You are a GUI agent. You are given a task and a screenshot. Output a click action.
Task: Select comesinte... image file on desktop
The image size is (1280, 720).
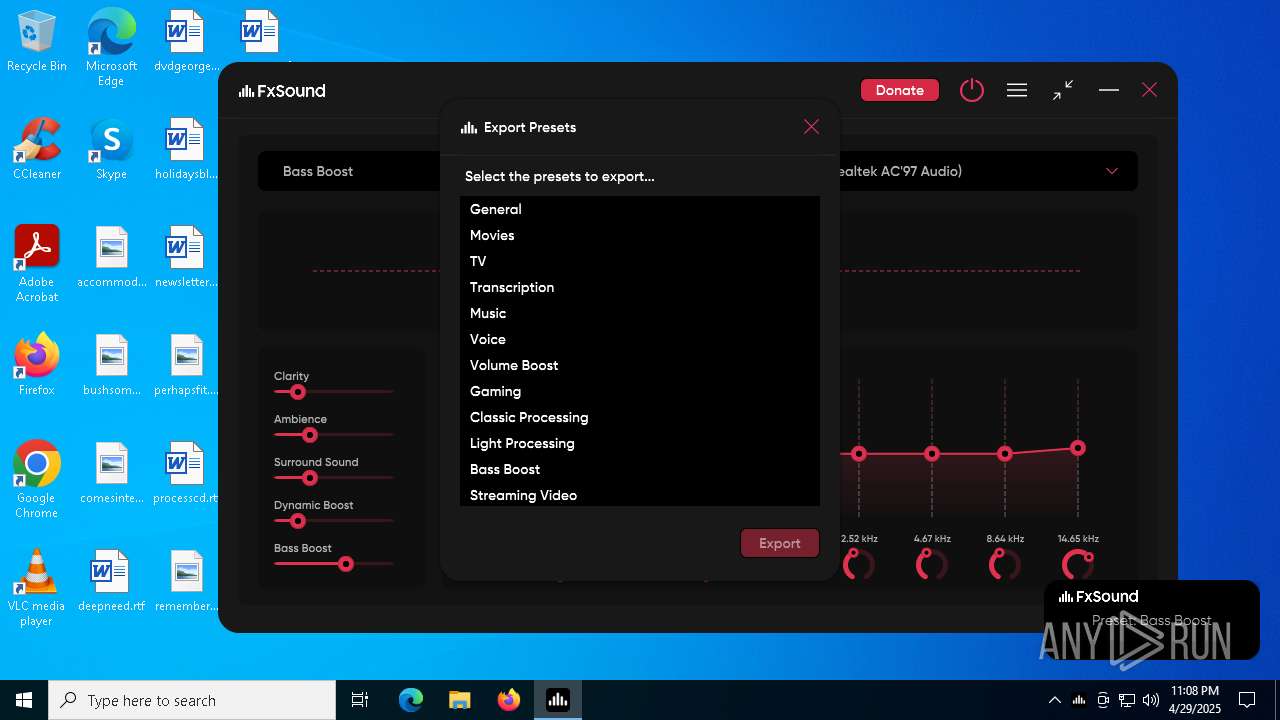pyautogui.click(x=111, y=472)
